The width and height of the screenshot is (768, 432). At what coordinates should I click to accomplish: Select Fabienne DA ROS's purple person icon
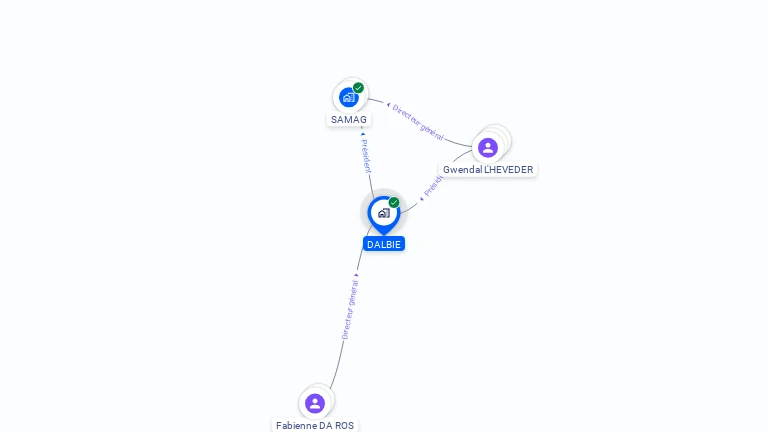315,404
